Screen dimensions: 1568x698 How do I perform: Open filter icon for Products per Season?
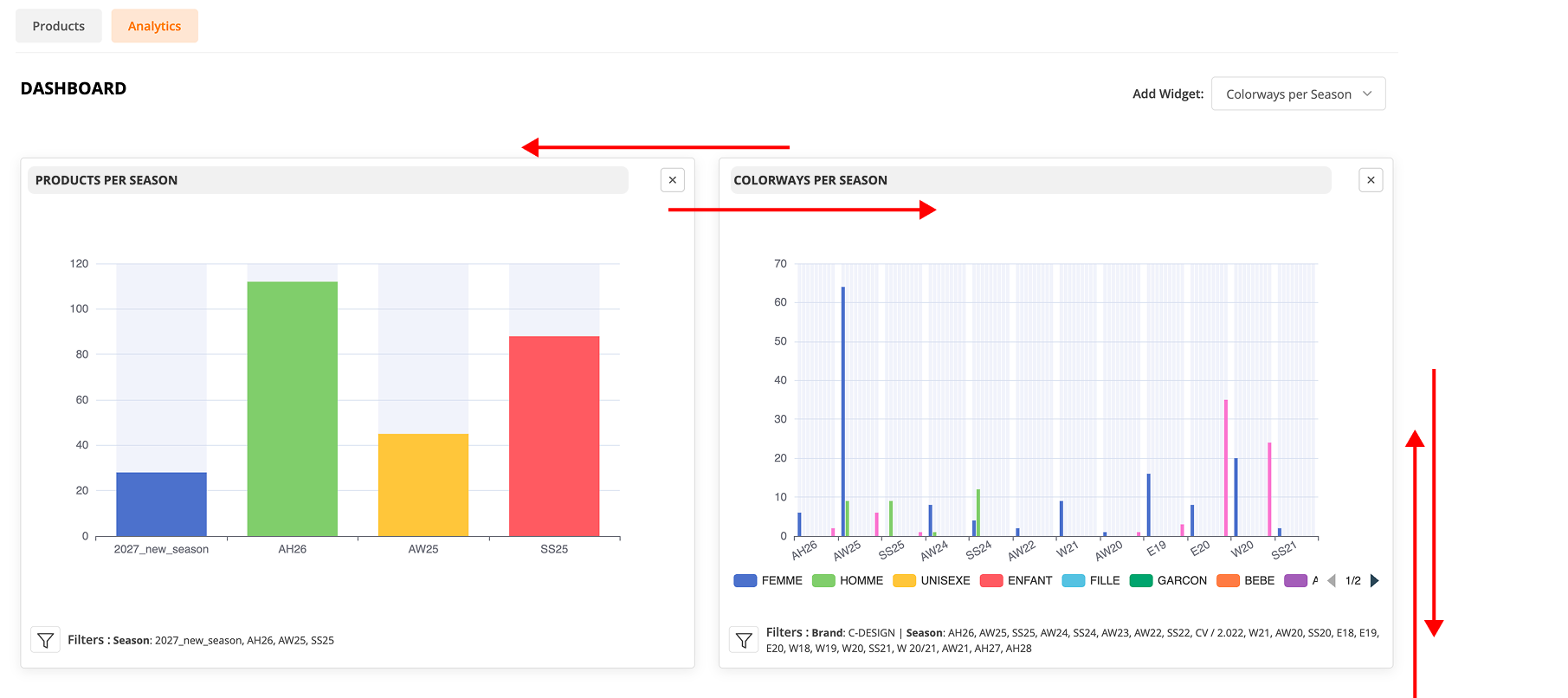(x=45, y=640)
